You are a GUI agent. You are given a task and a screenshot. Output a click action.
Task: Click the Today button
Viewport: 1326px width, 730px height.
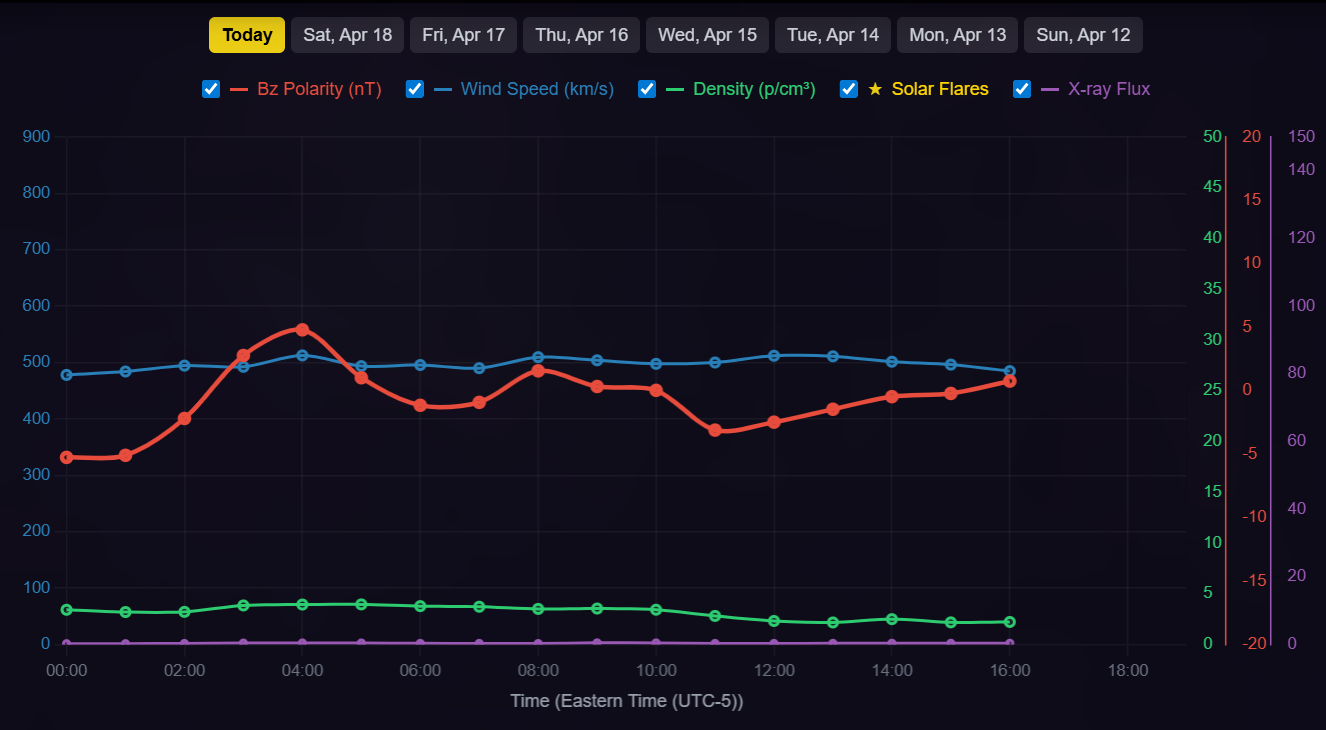[x=247, y=34]
